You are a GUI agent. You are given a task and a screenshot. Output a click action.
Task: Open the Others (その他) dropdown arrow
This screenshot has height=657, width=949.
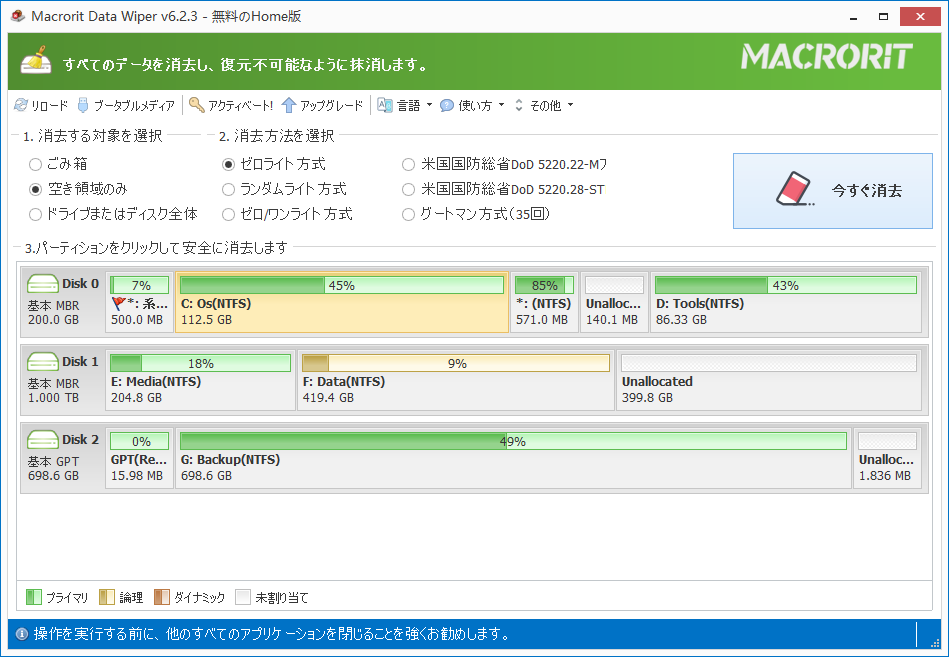pyautogui.click(x=570, y=105)
